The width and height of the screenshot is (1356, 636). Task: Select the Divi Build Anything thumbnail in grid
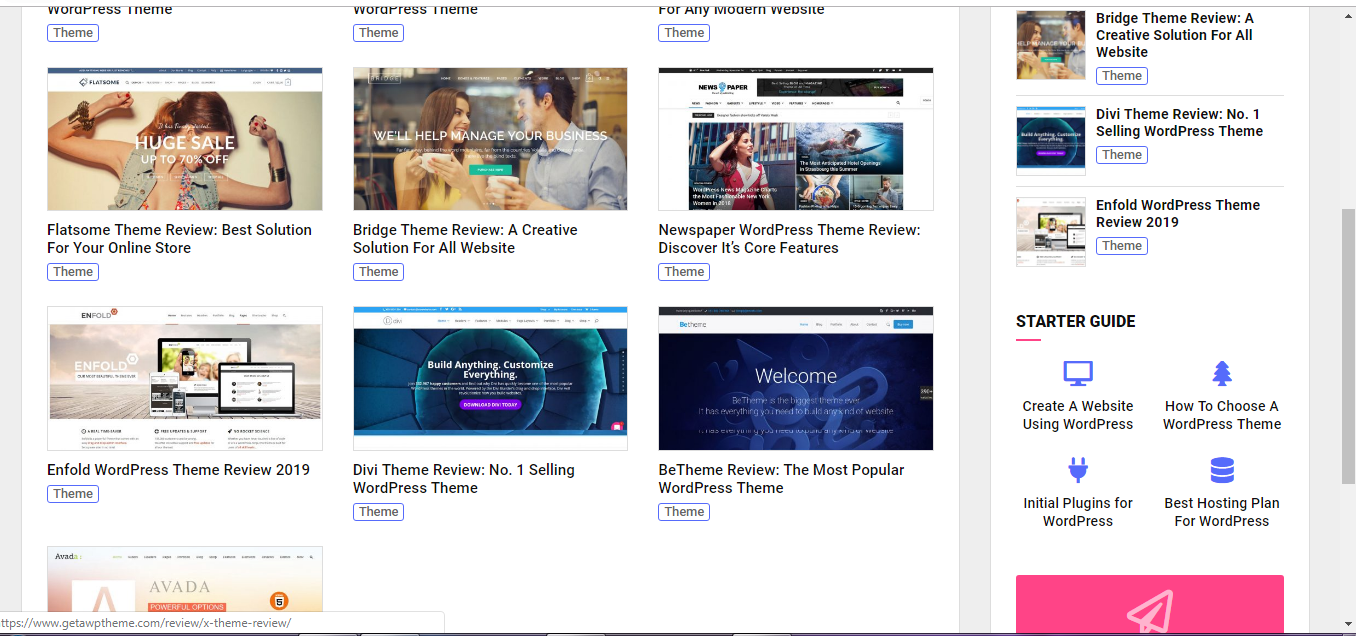click(490, 379)
